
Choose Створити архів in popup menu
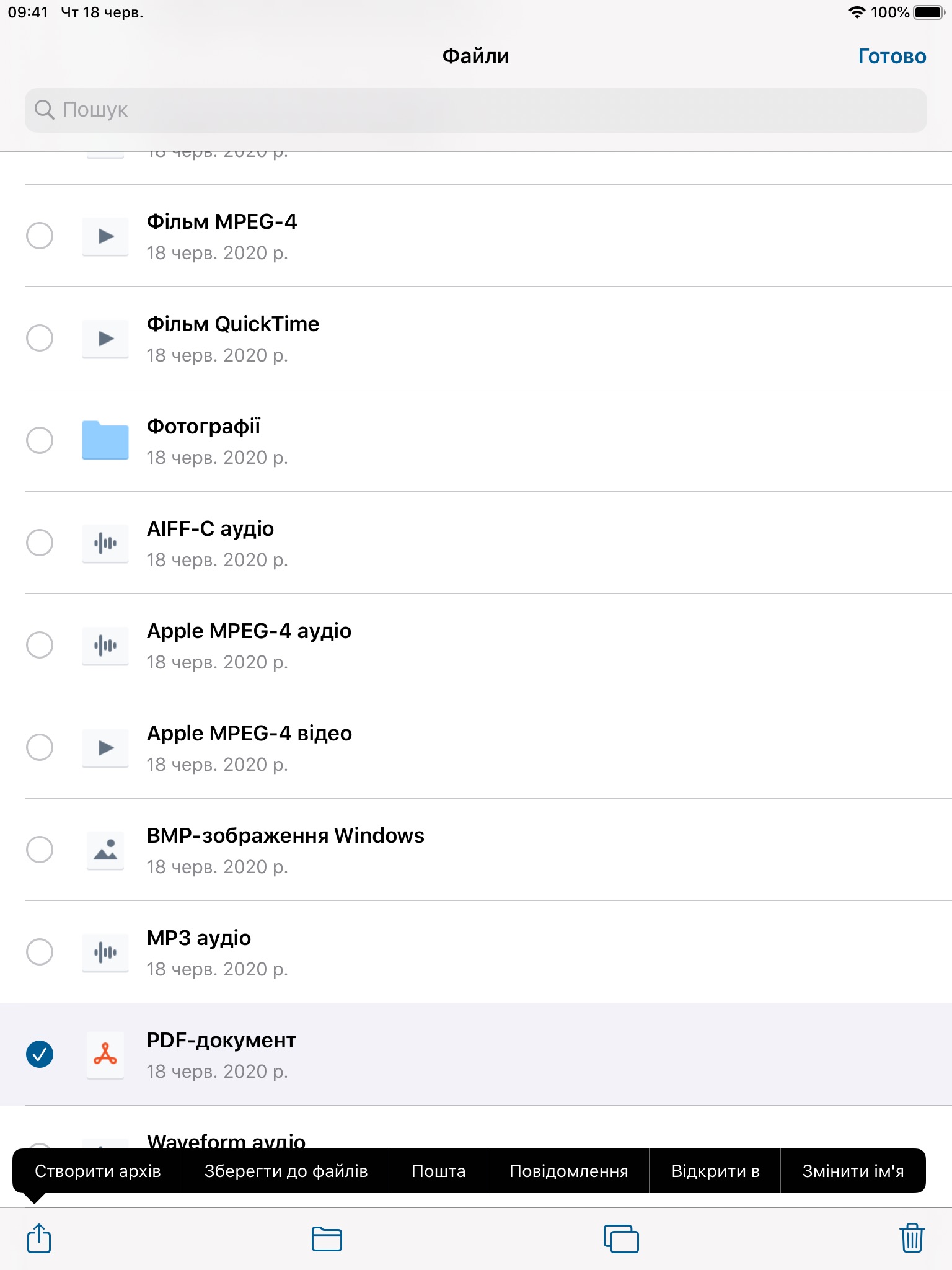point(97,1171)
